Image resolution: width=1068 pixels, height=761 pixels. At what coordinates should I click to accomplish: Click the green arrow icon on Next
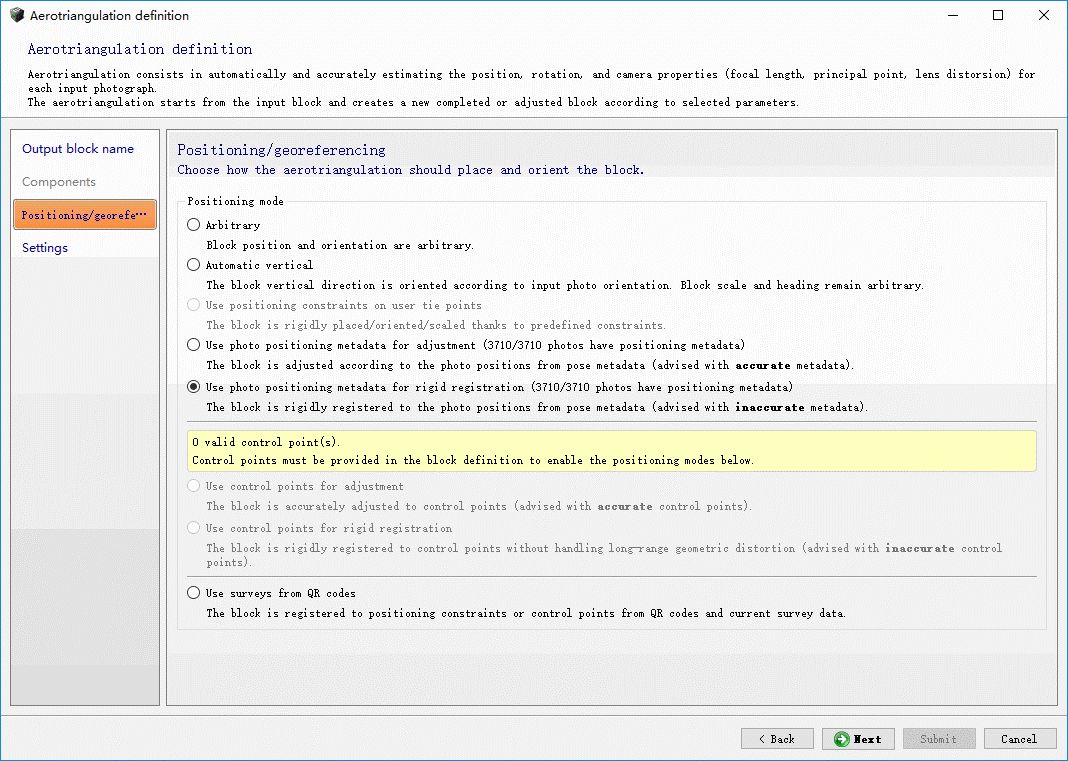[x=842, y=739]
